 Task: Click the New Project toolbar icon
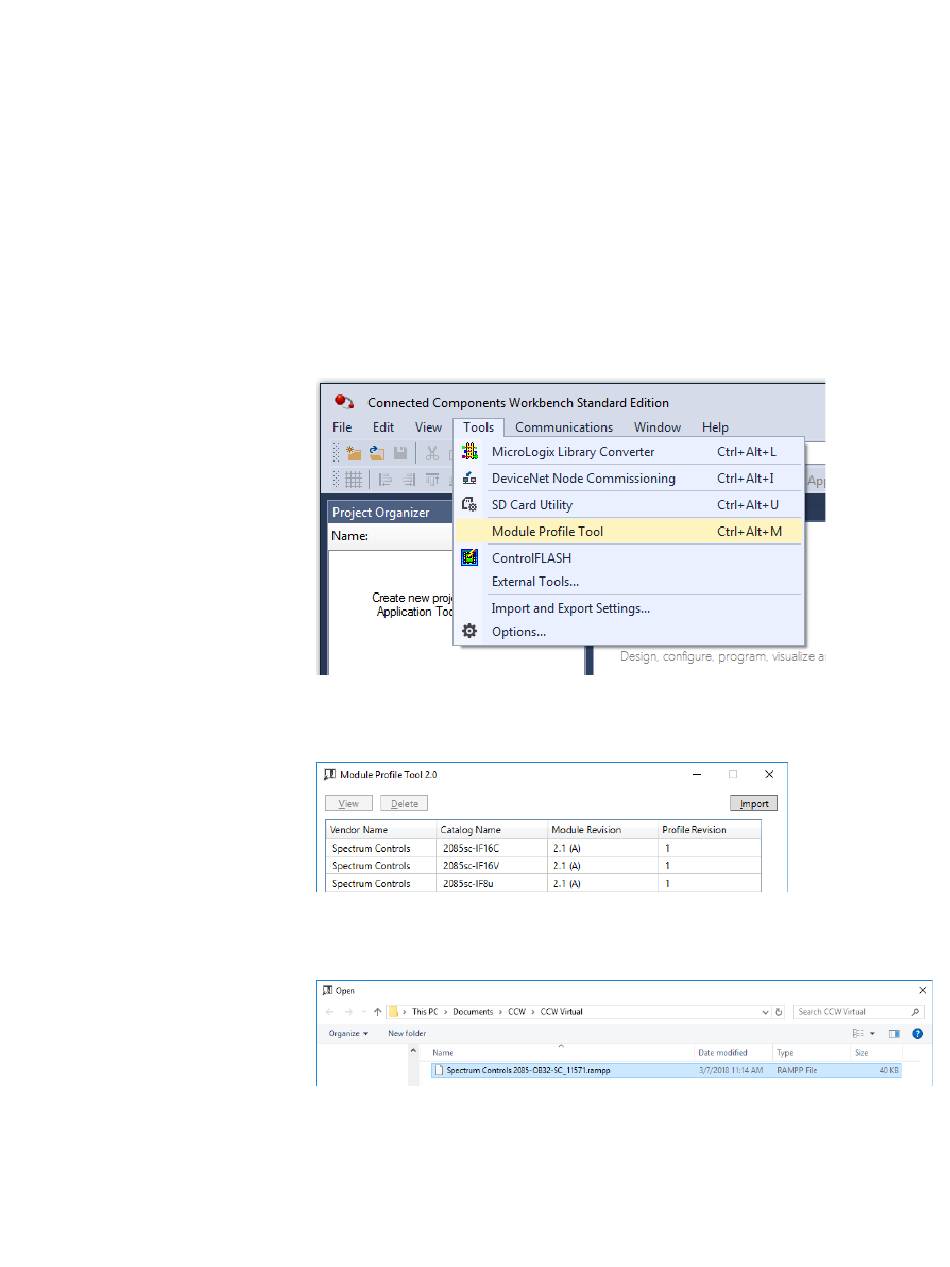353,453
